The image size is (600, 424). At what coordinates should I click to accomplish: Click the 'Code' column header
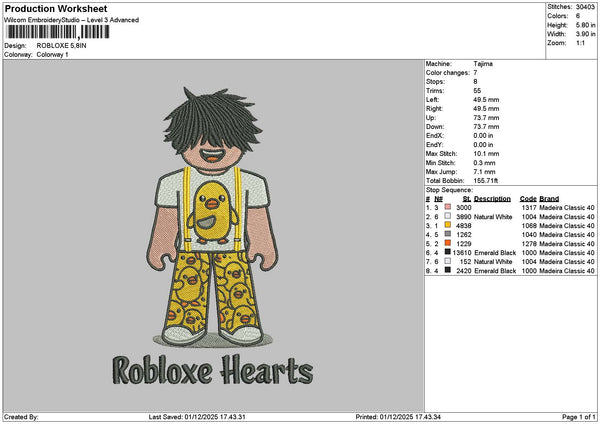pyautogui.click(x=528, y=199)
